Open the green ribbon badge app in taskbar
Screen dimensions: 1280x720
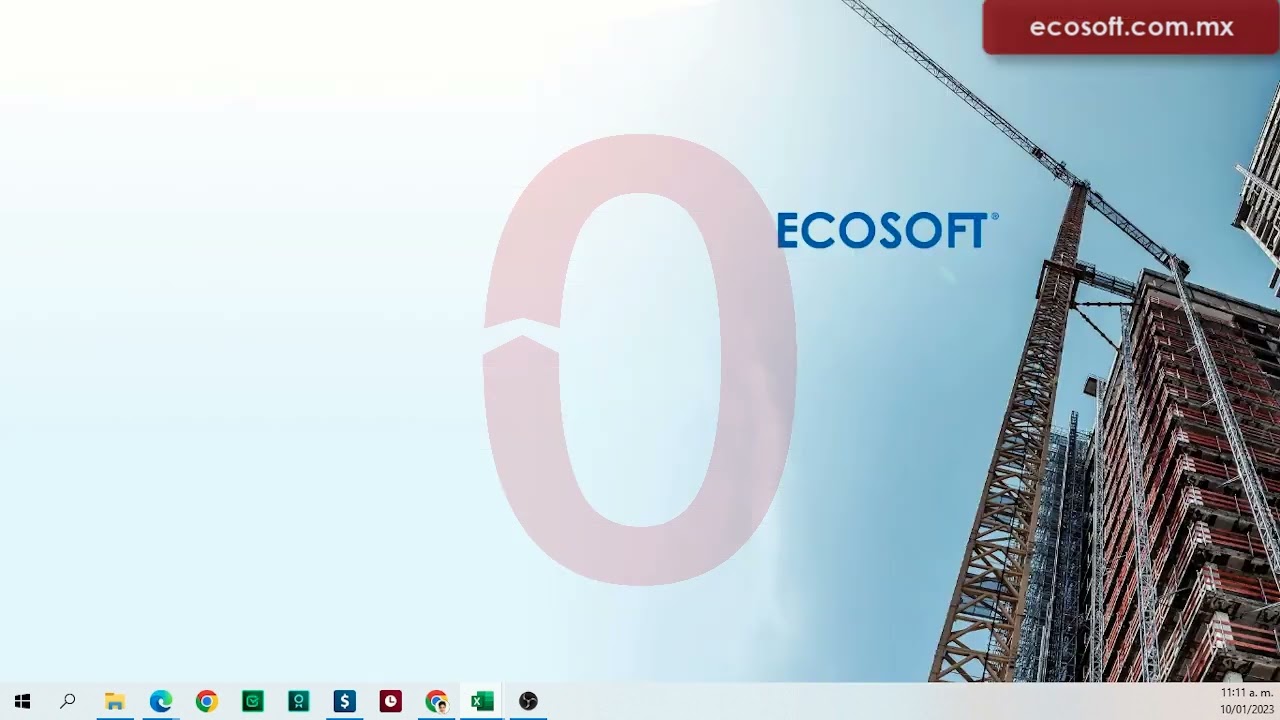[x=299, y=702]
